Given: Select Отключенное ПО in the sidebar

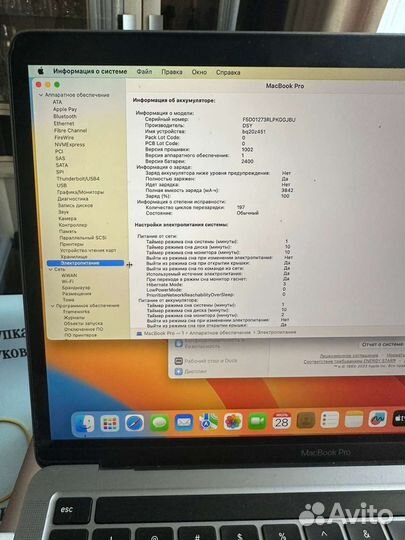Looking at the screenshot, I should pos(83,329).
